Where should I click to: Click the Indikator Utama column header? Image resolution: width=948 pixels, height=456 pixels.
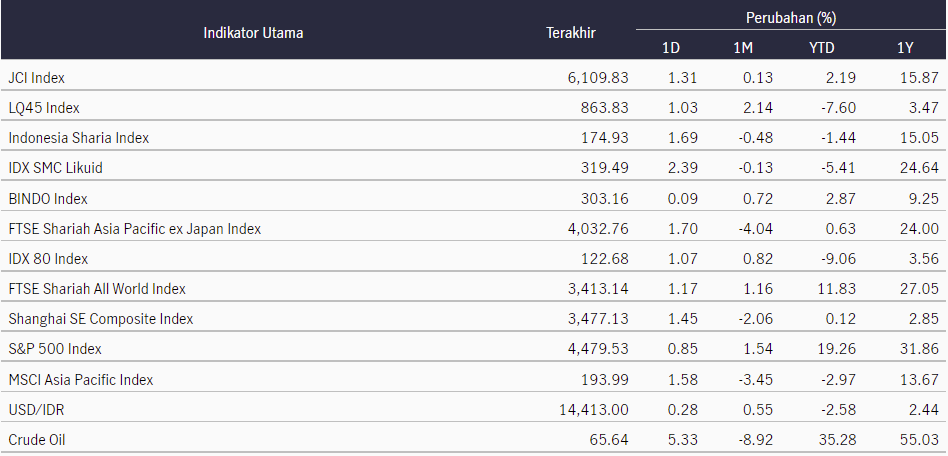(x=253, y=33)
